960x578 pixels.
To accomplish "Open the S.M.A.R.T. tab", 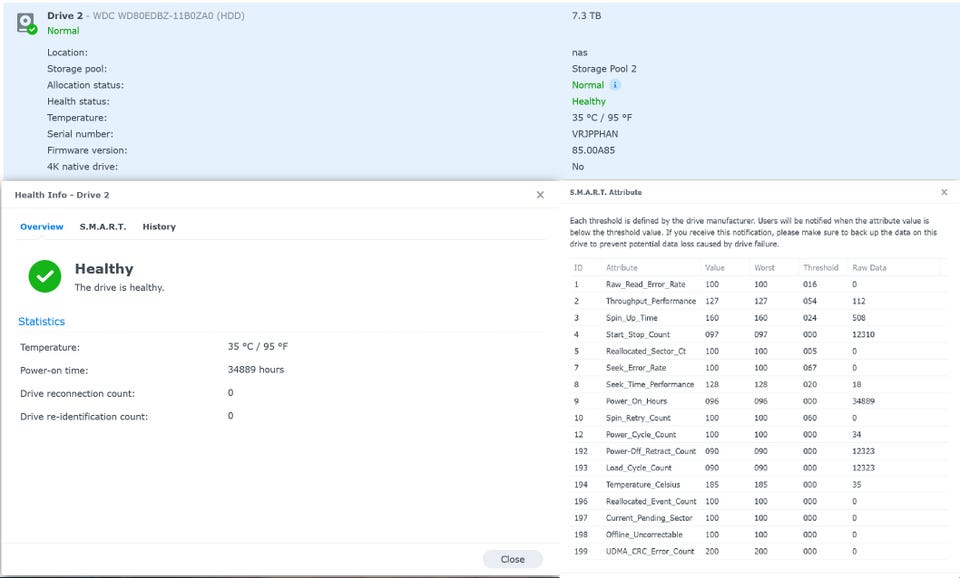I will [103, 227].
